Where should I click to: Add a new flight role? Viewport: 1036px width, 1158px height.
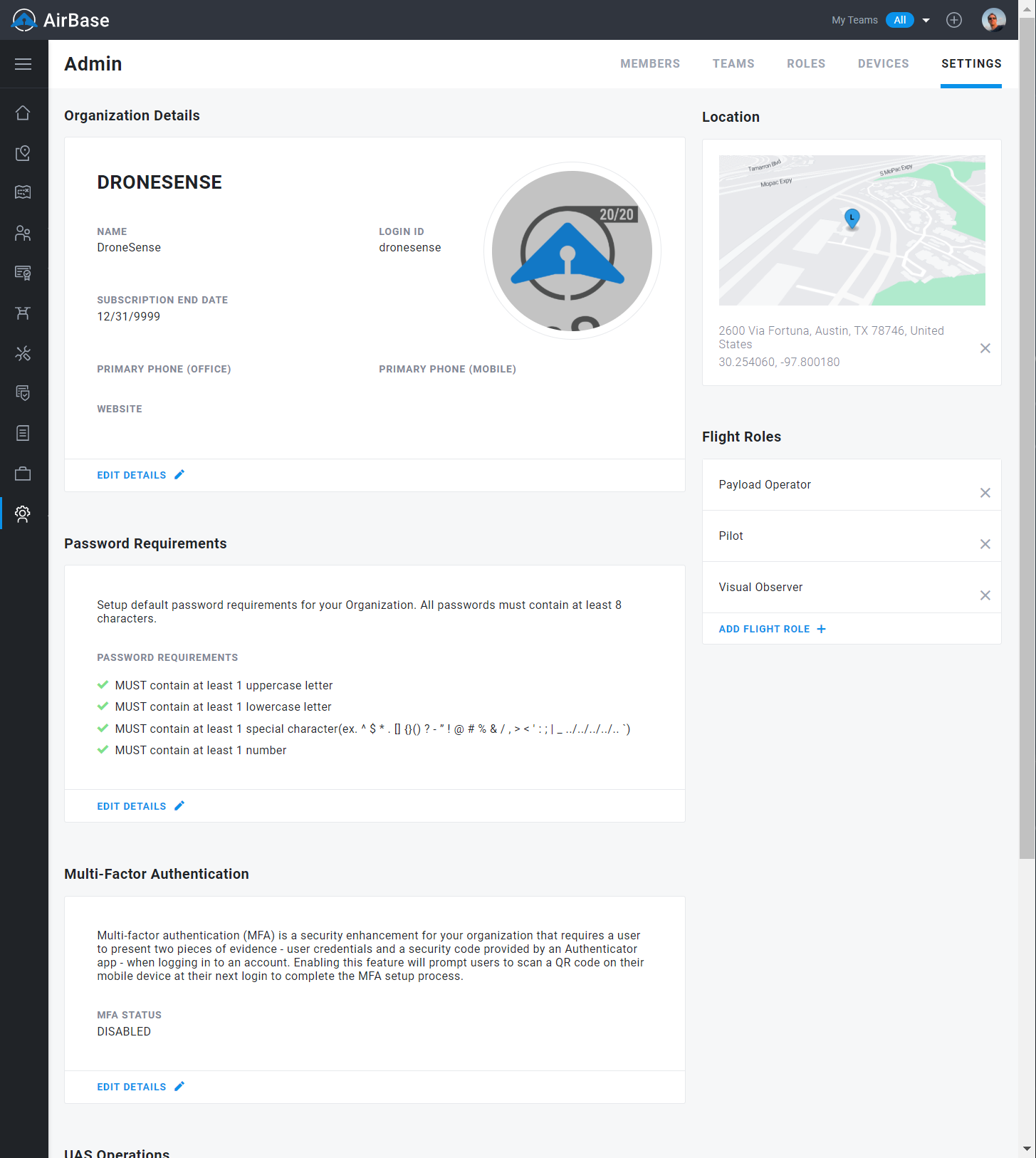(x=773, y=629)
